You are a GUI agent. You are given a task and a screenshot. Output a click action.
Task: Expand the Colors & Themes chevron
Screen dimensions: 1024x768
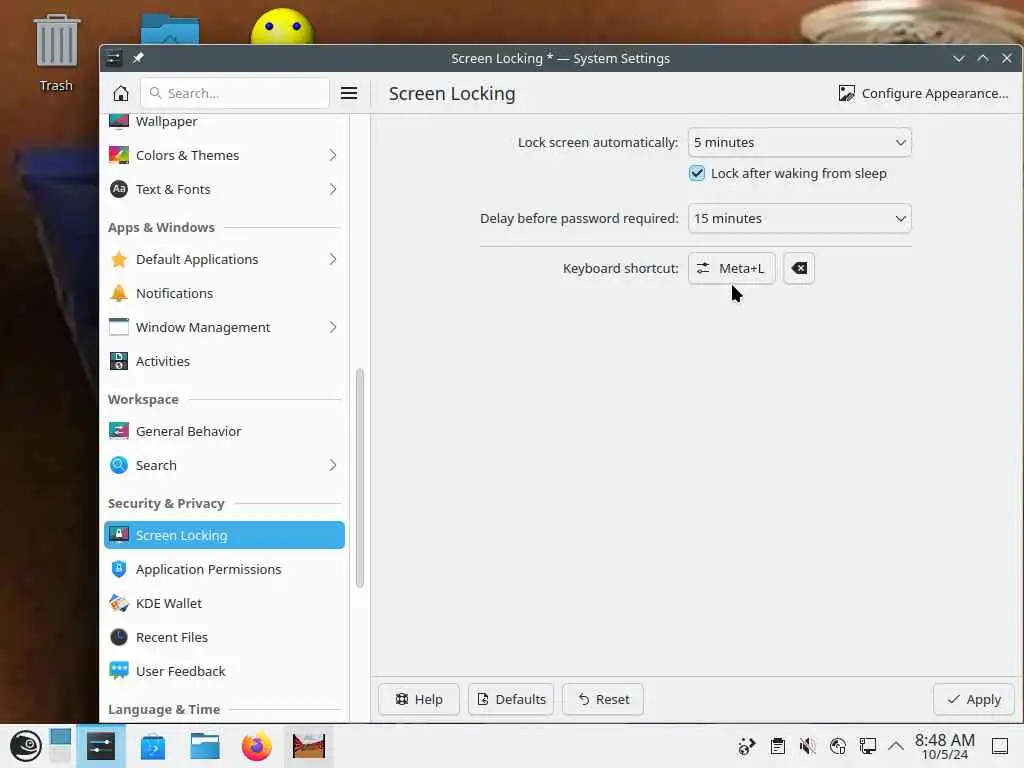tap(332, 155)
